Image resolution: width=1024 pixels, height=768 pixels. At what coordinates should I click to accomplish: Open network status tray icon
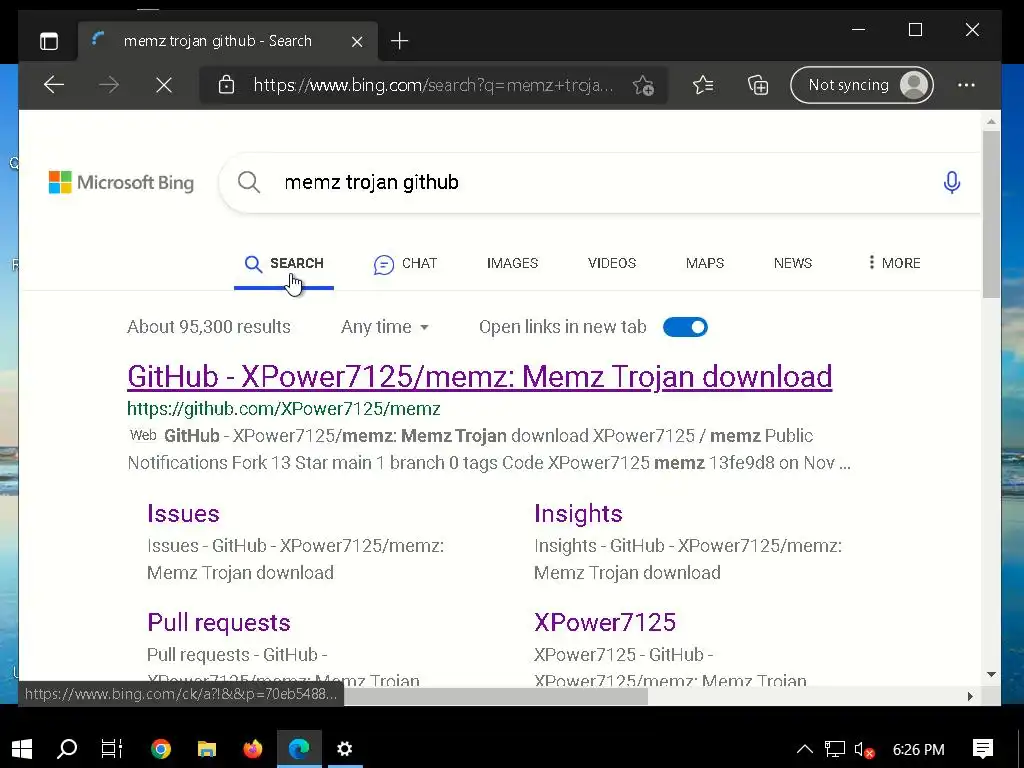pos(835,749)
